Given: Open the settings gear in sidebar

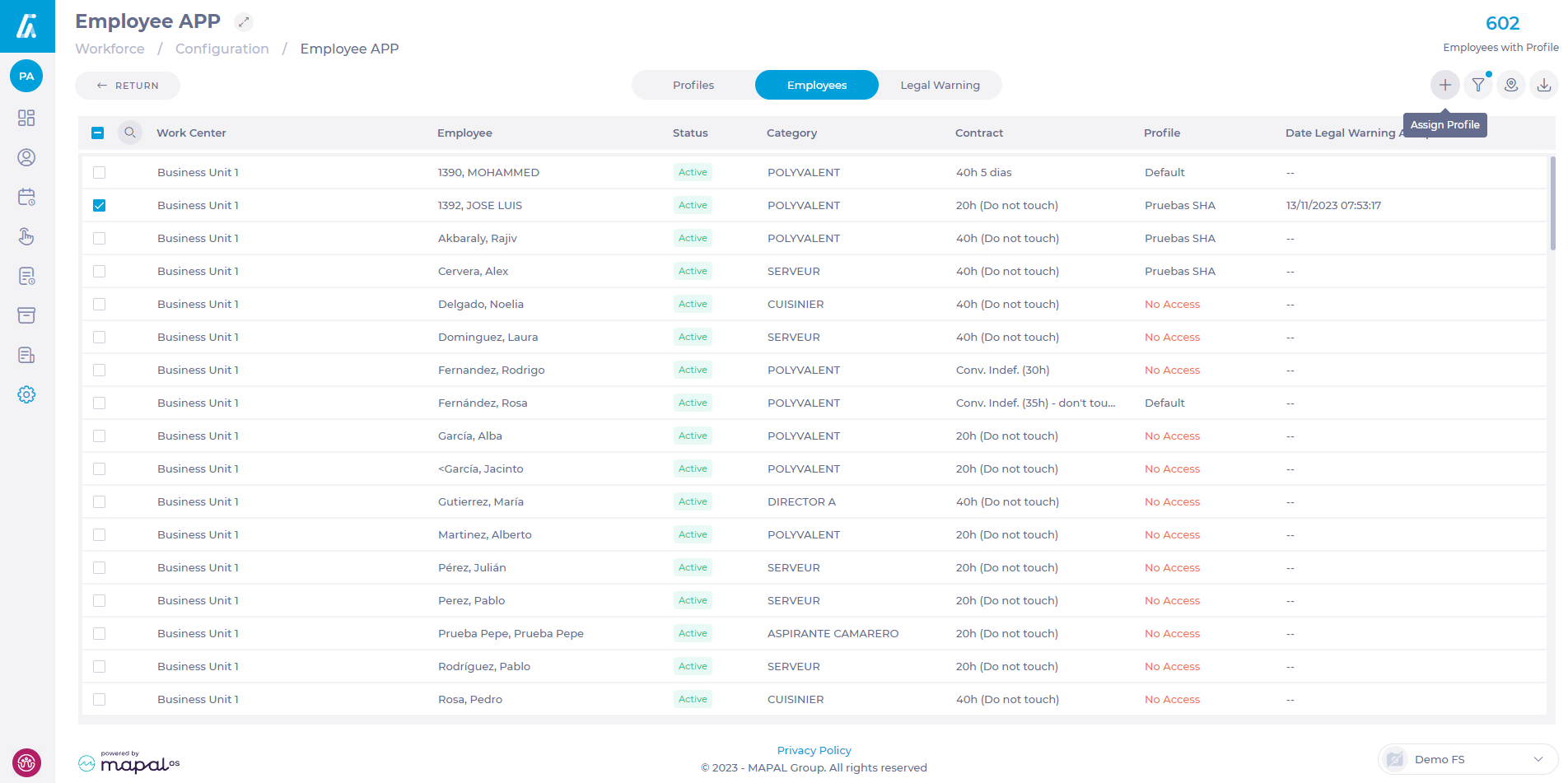Looking at the screenshot, I should click(x=26, y=394).
